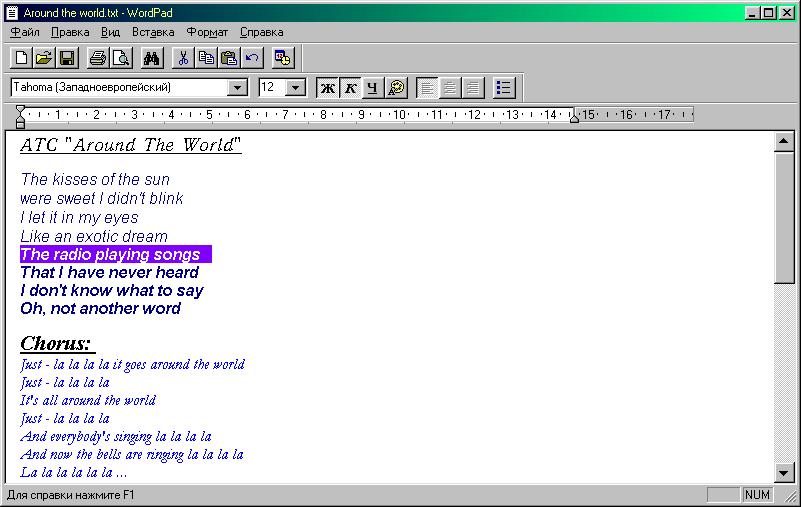The height and width of the screenshot is (507, 801).
Task: Click the left indent marker on the ruler
Action: [20, 117]
